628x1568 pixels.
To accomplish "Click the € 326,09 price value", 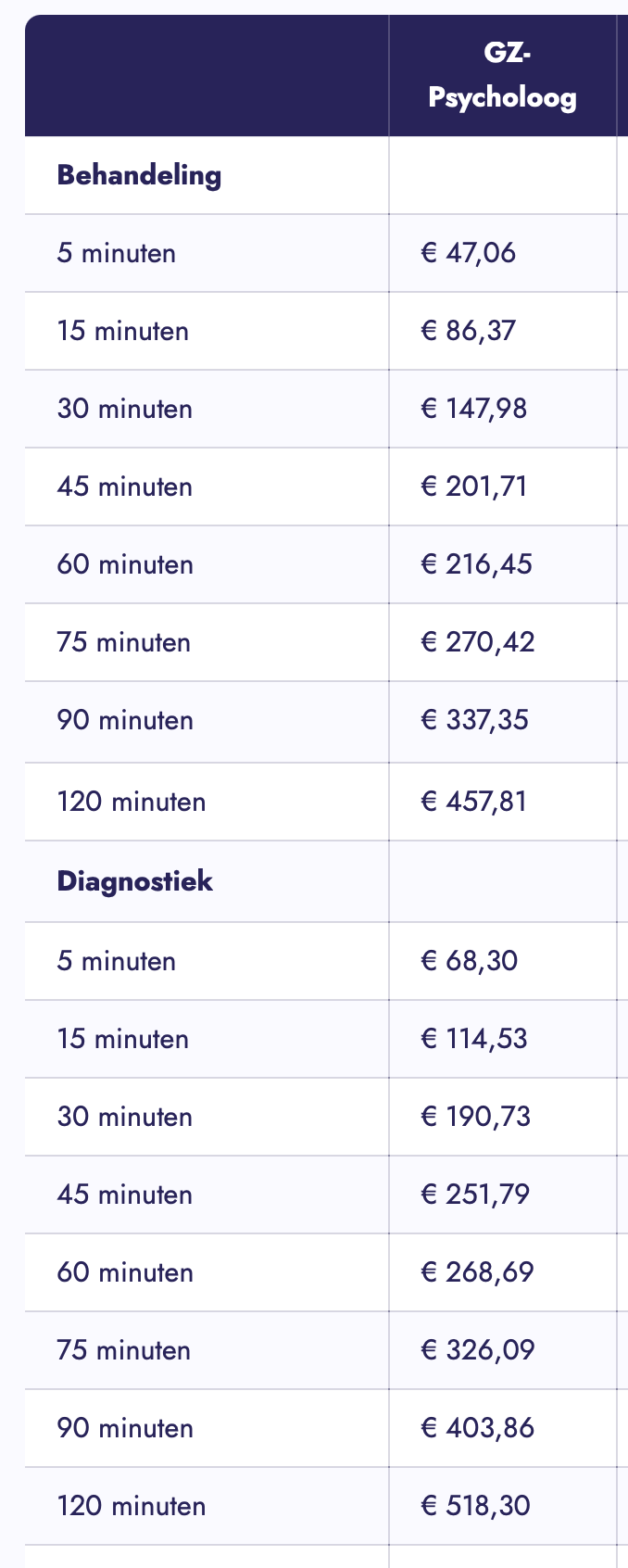I will [477, 1350].
